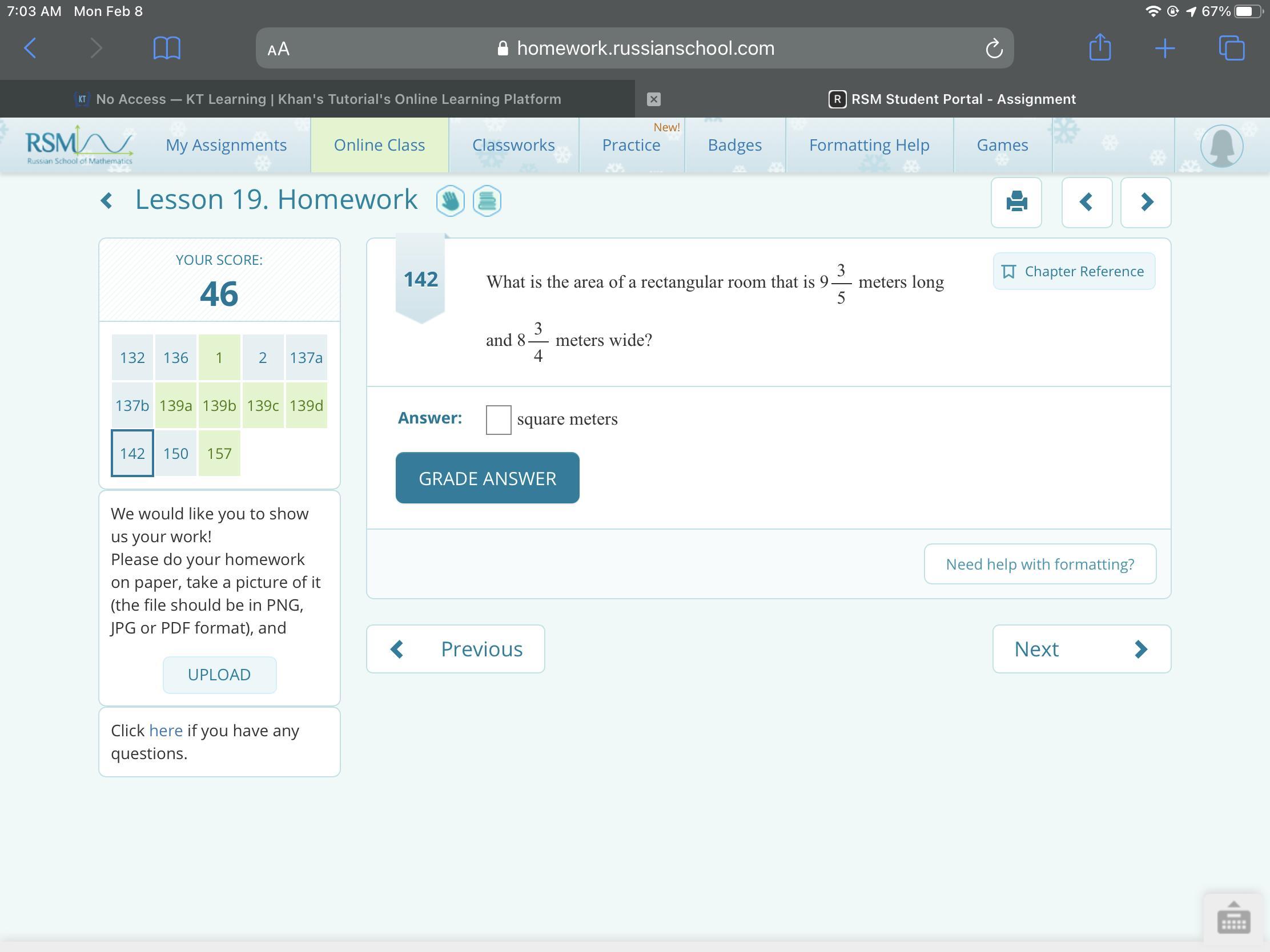Go to previous problem via top chevron
The width and height of the screenshot is (1270, 952).
tap(1086, 201)
